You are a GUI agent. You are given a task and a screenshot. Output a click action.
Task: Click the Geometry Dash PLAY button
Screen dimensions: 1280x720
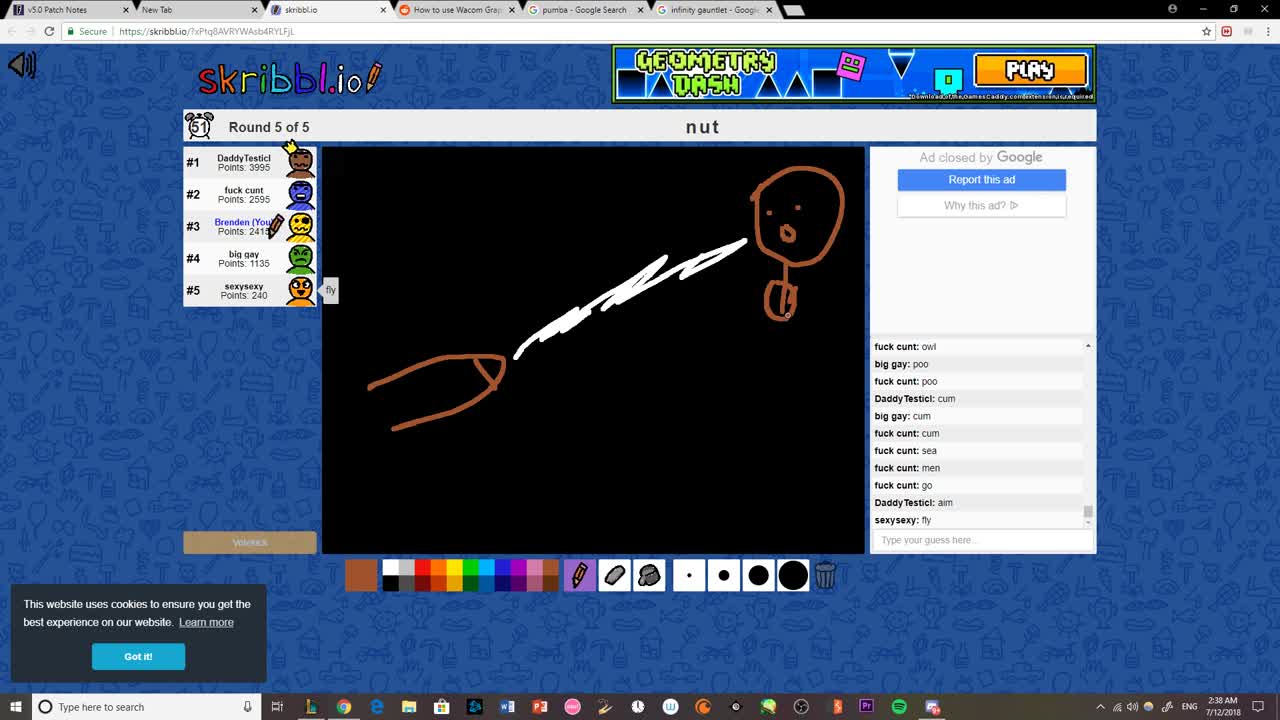tap(1030, 70)
